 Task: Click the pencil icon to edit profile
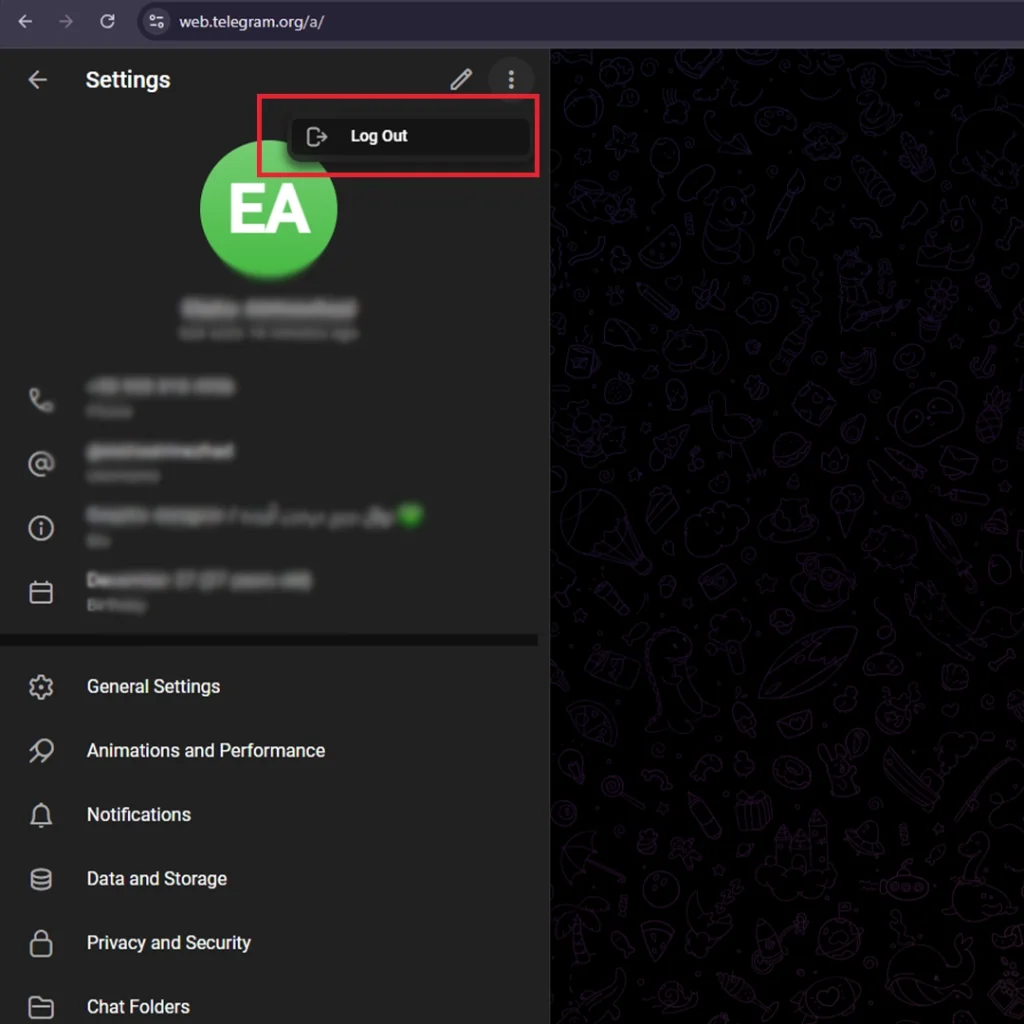click(x=461, y=79)
